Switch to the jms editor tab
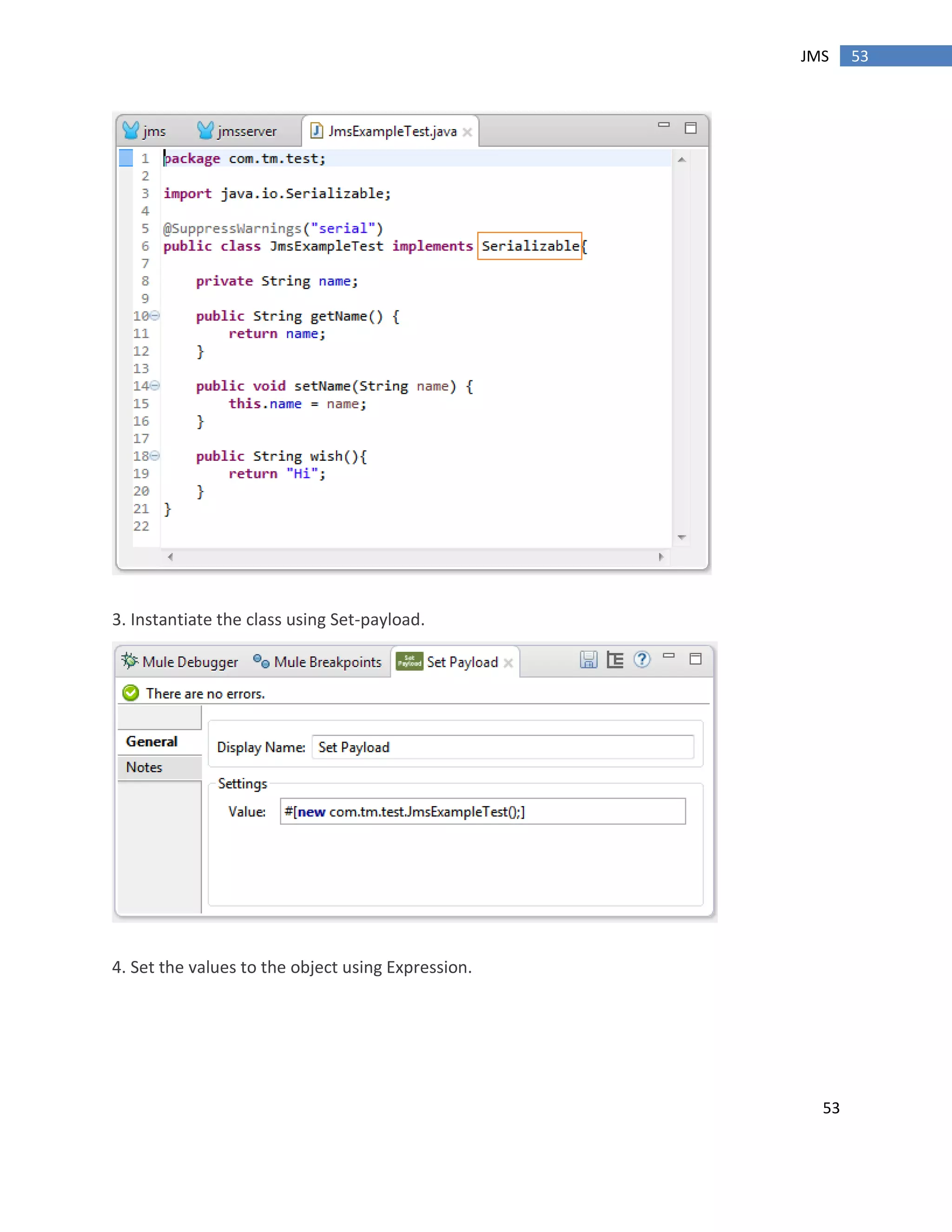 [144, 131]
